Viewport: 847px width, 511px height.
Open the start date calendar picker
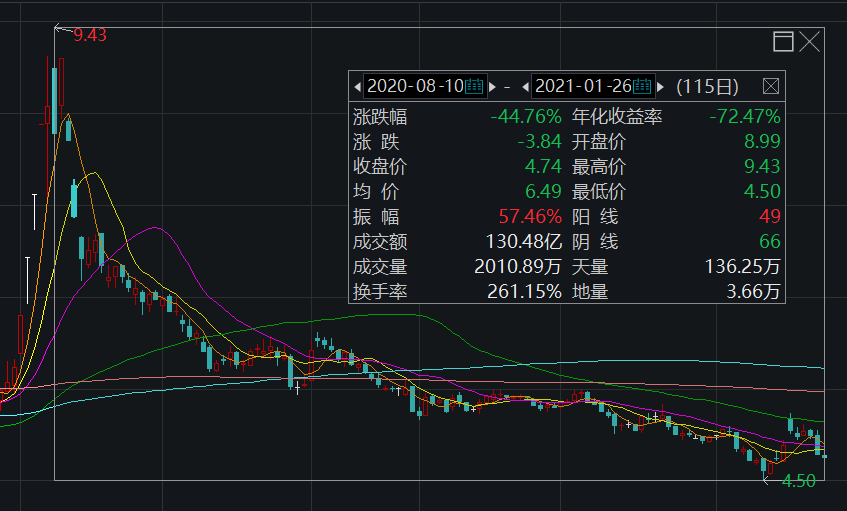pyautogui.click(x=475, y=86)
